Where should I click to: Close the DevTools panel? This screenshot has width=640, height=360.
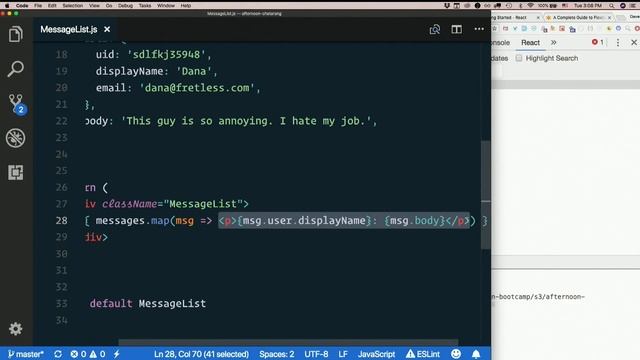pos(633,42)
